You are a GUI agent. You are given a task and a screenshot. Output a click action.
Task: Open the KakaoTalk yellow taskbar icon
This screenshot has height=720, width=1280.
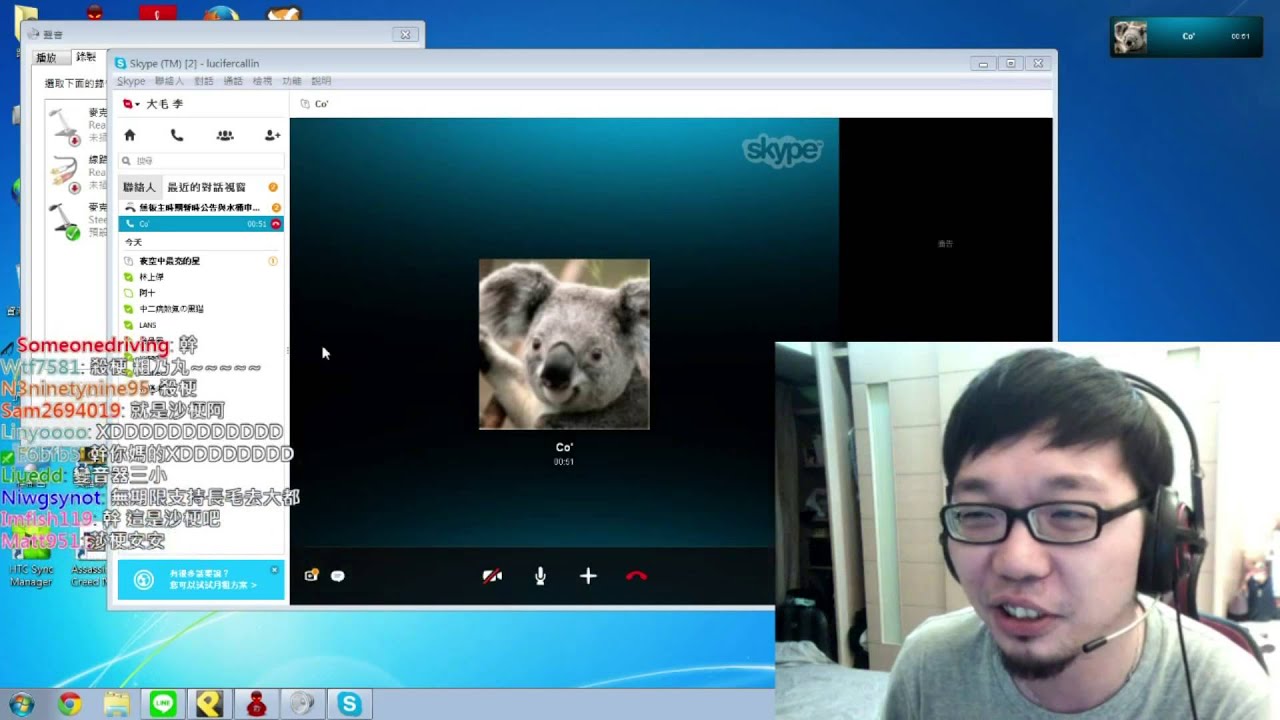[x=209, y=704]
